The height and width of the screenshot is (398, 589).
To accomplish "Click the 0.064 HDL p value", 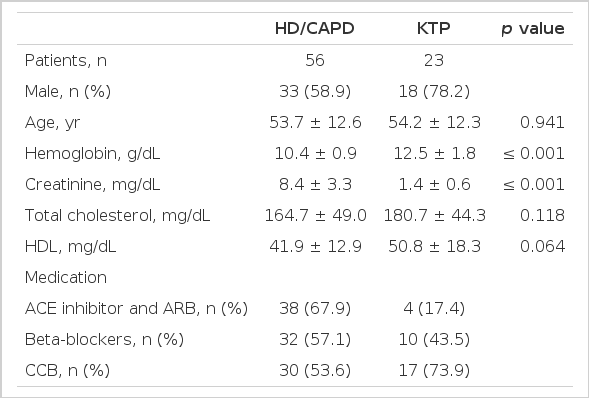I will click(542, 246).
